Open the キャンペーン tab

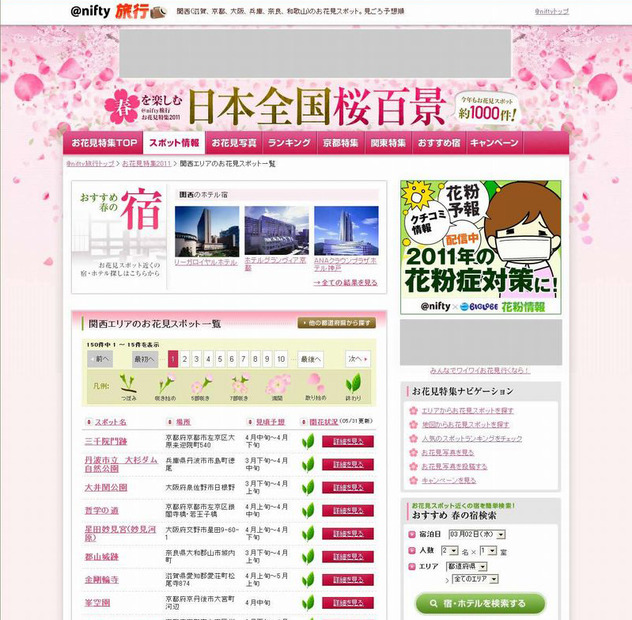tap(494, 143)
